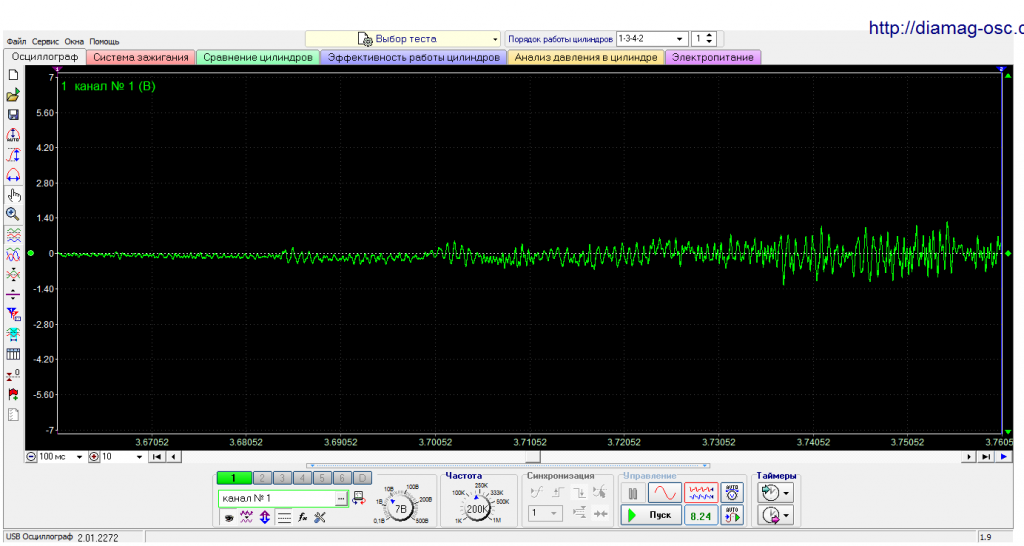Click the overlapping sine waves icon
Image resolution: width=1024 pixels, height=546 pixels.
(x=13, y=255)
